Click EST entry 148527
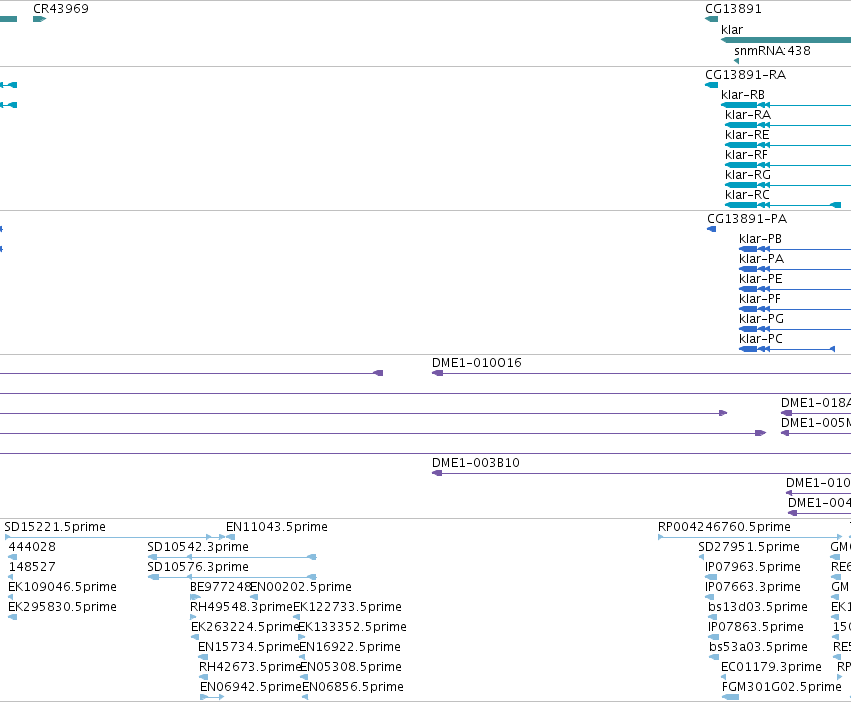Viewport: 851px width, 702px height. 32,567
